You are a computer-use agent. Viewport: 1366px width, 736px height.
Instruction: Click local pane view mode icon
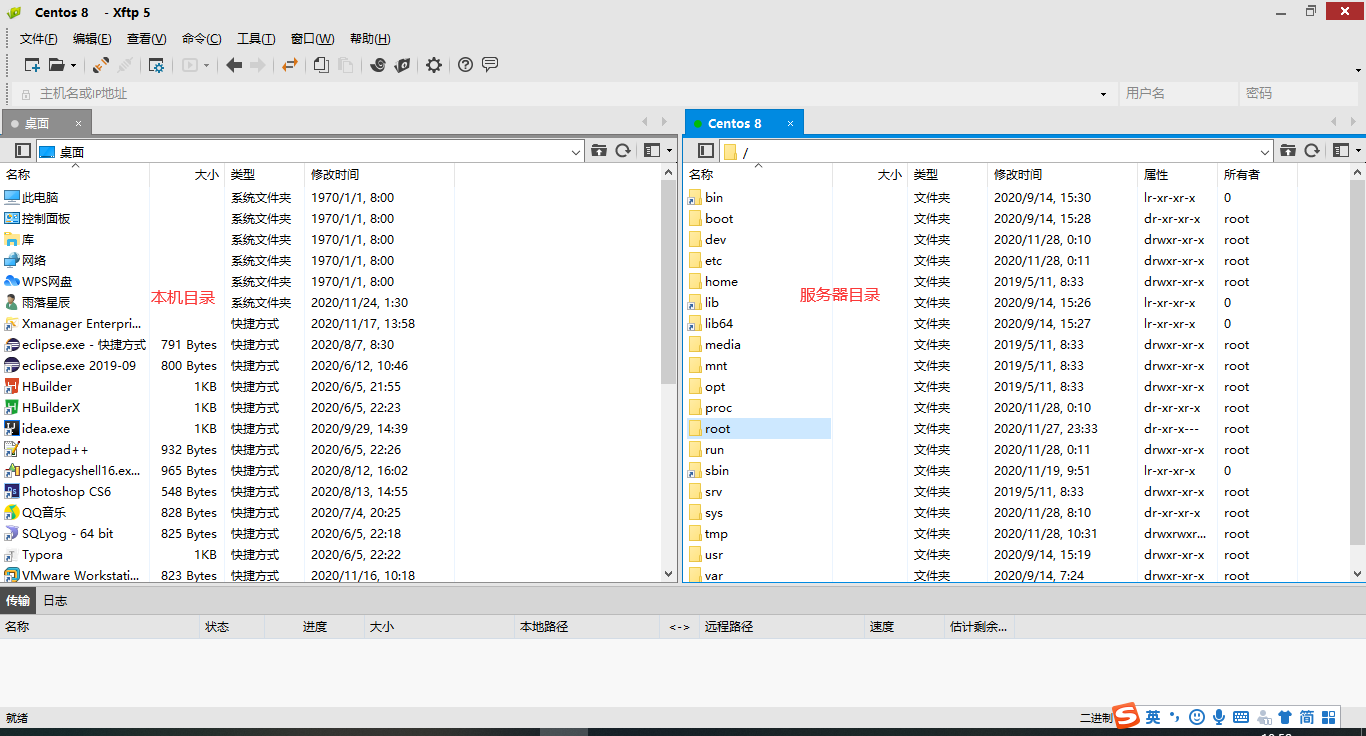652,151
